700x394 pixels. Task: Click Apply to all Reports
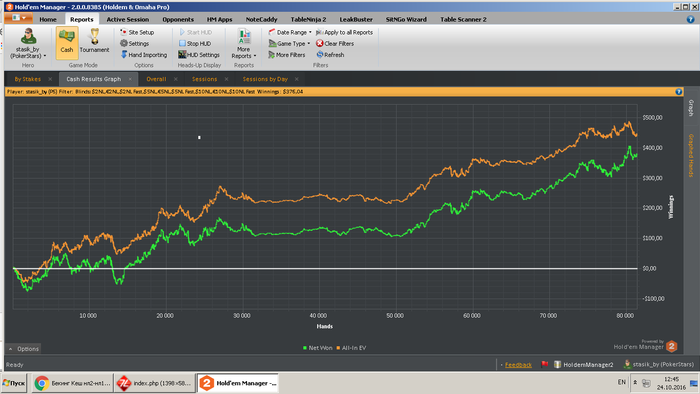coord(344,32)
